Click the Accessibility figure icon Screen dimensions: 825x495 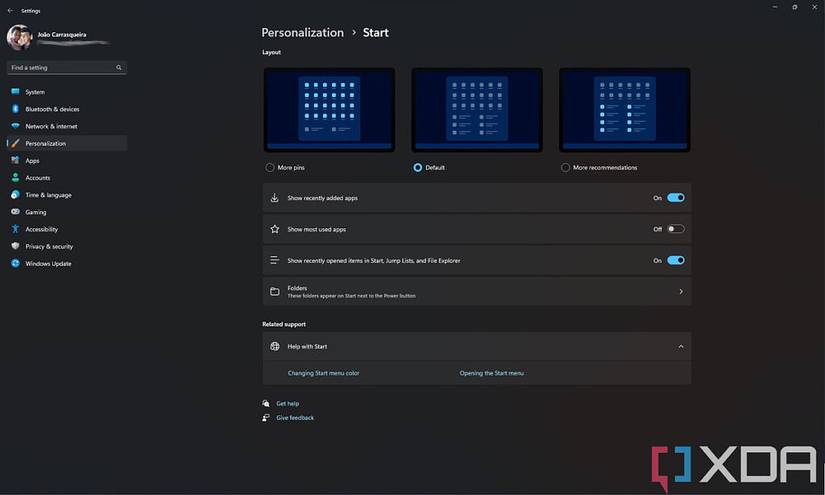tap(15, 229)
